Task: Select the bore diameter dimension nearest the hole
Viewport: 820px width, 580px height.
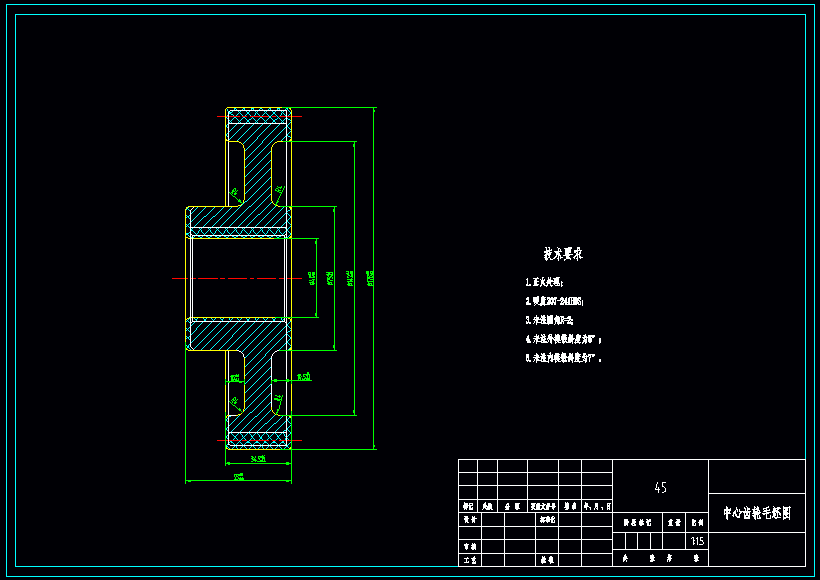Action: pos(313,278)
